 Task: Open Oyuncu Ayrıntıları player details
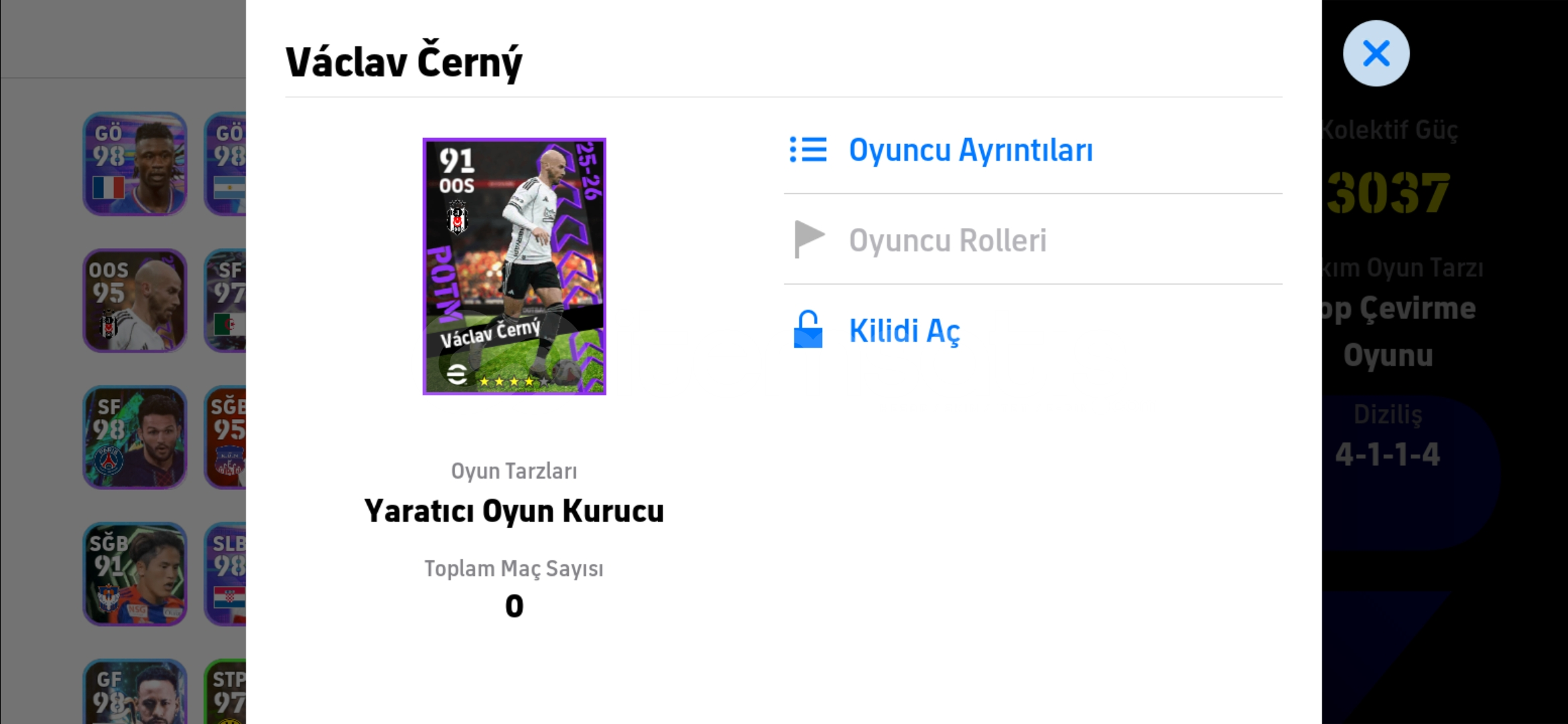point(1033,149)
